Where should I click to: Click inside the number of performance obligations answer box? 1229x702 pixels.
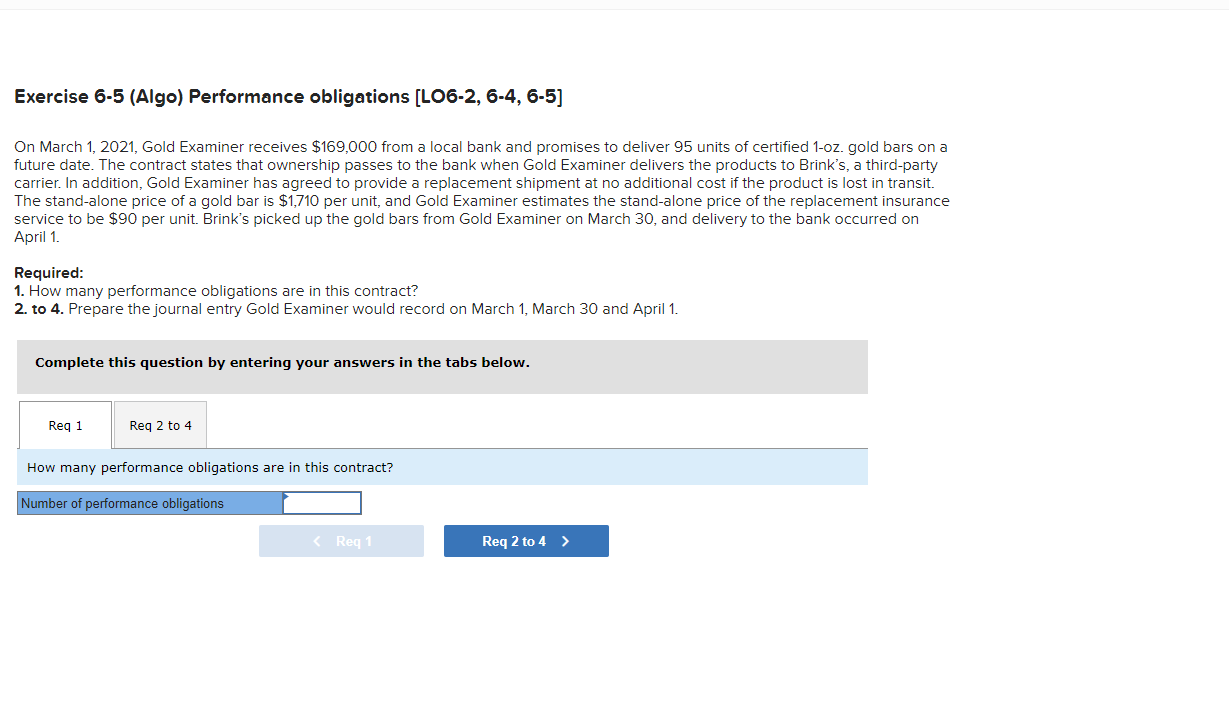pyautogui.click(x=322, y=502)
